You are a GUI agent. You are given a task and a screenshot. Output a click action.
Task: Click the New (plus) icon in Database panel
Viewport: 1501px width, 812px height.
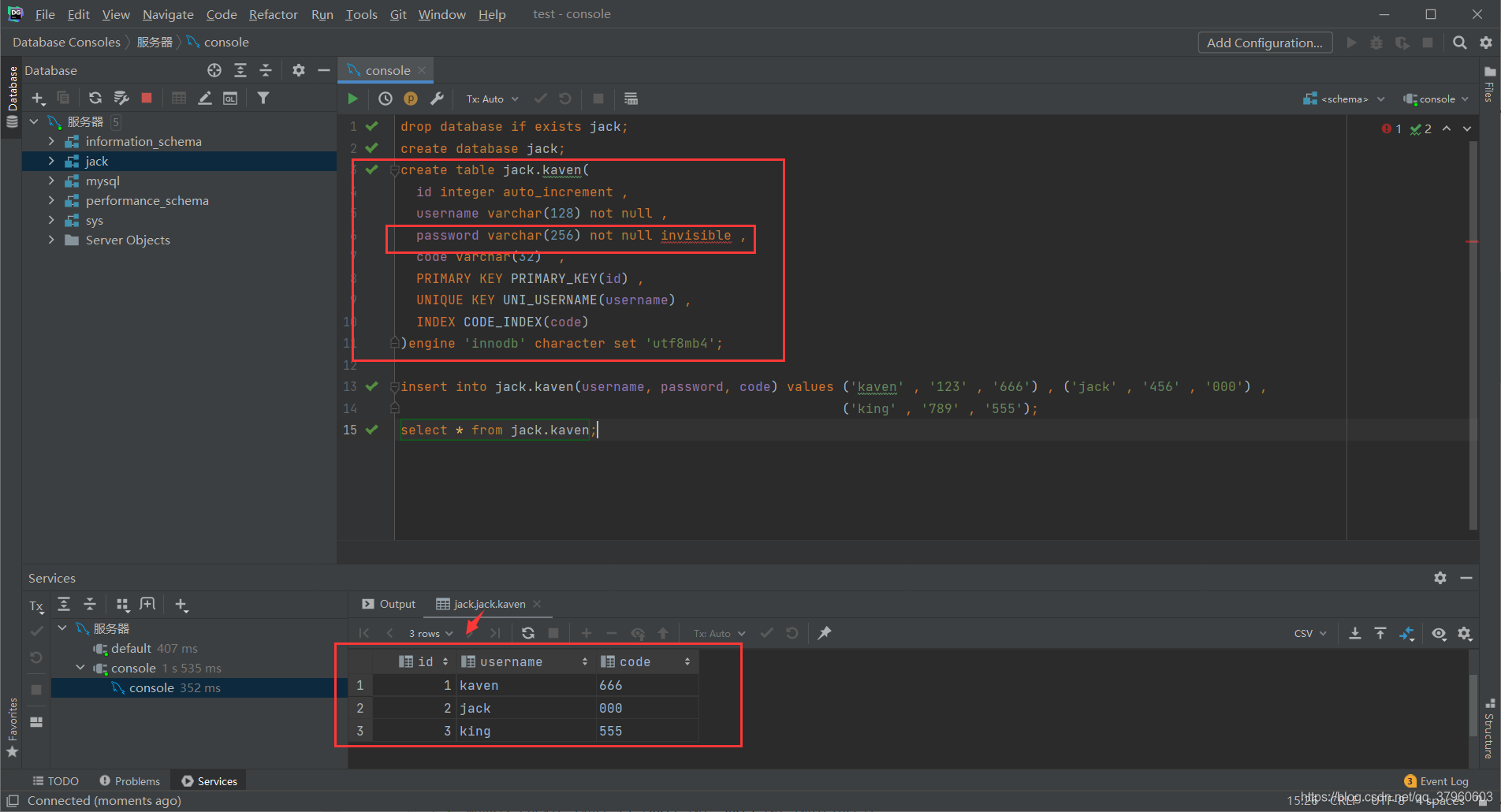pyautogui.click(x=38, y=98)
